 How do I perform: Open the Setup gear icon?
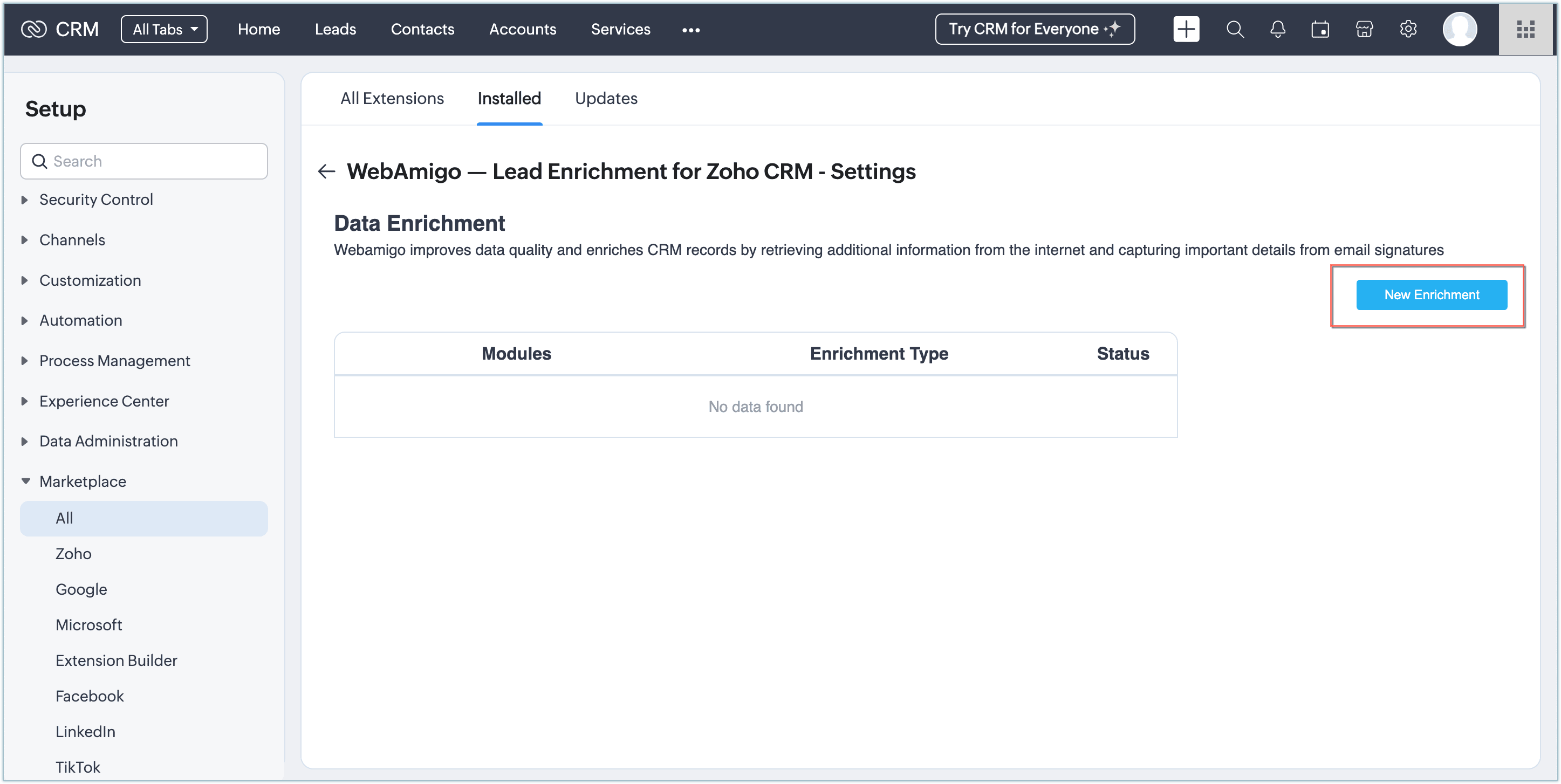pyautogui.click(x=1408, y=29)
